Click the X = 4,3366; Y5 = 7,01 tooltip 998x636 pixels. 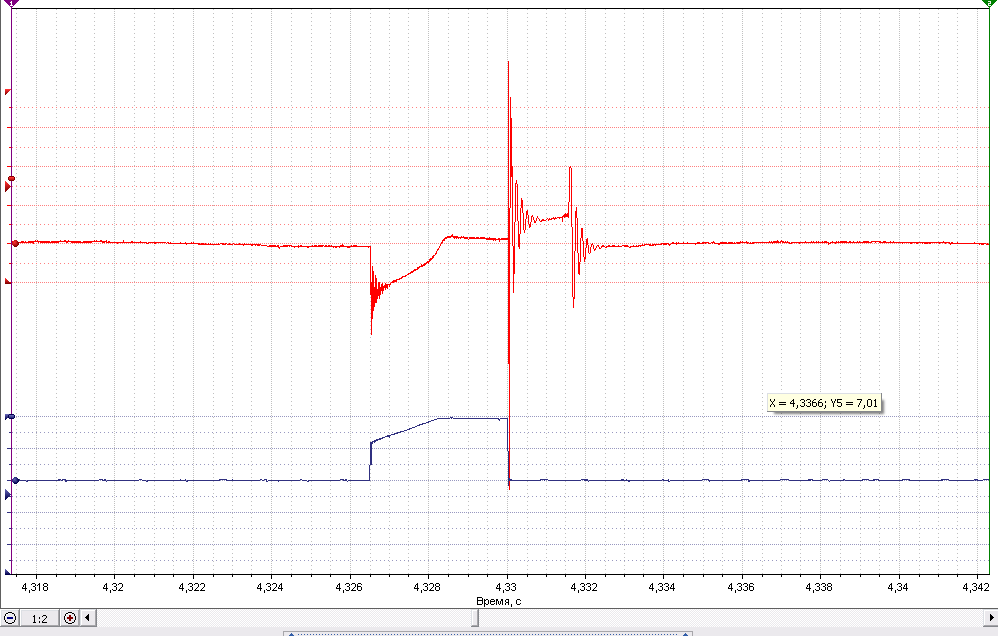pyautogui.click(x=824, y=403)
